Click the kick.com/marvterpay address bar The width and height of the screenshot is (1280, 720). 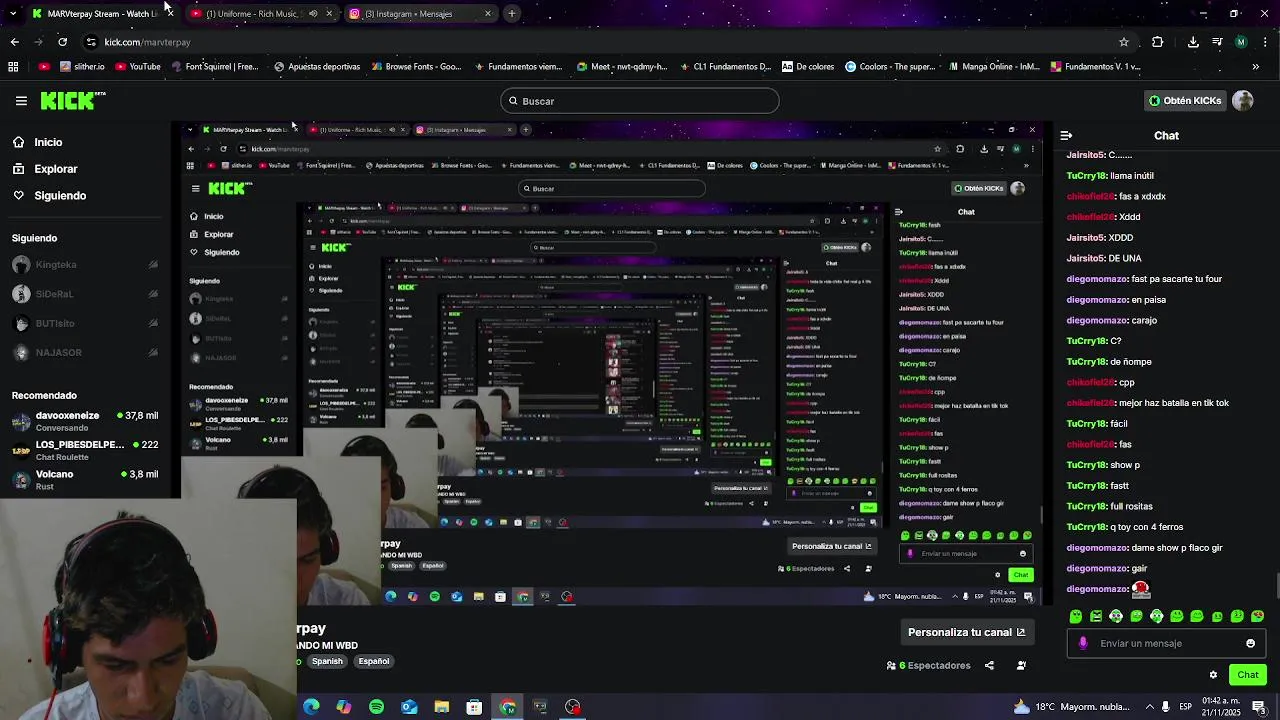click(600, 42)
